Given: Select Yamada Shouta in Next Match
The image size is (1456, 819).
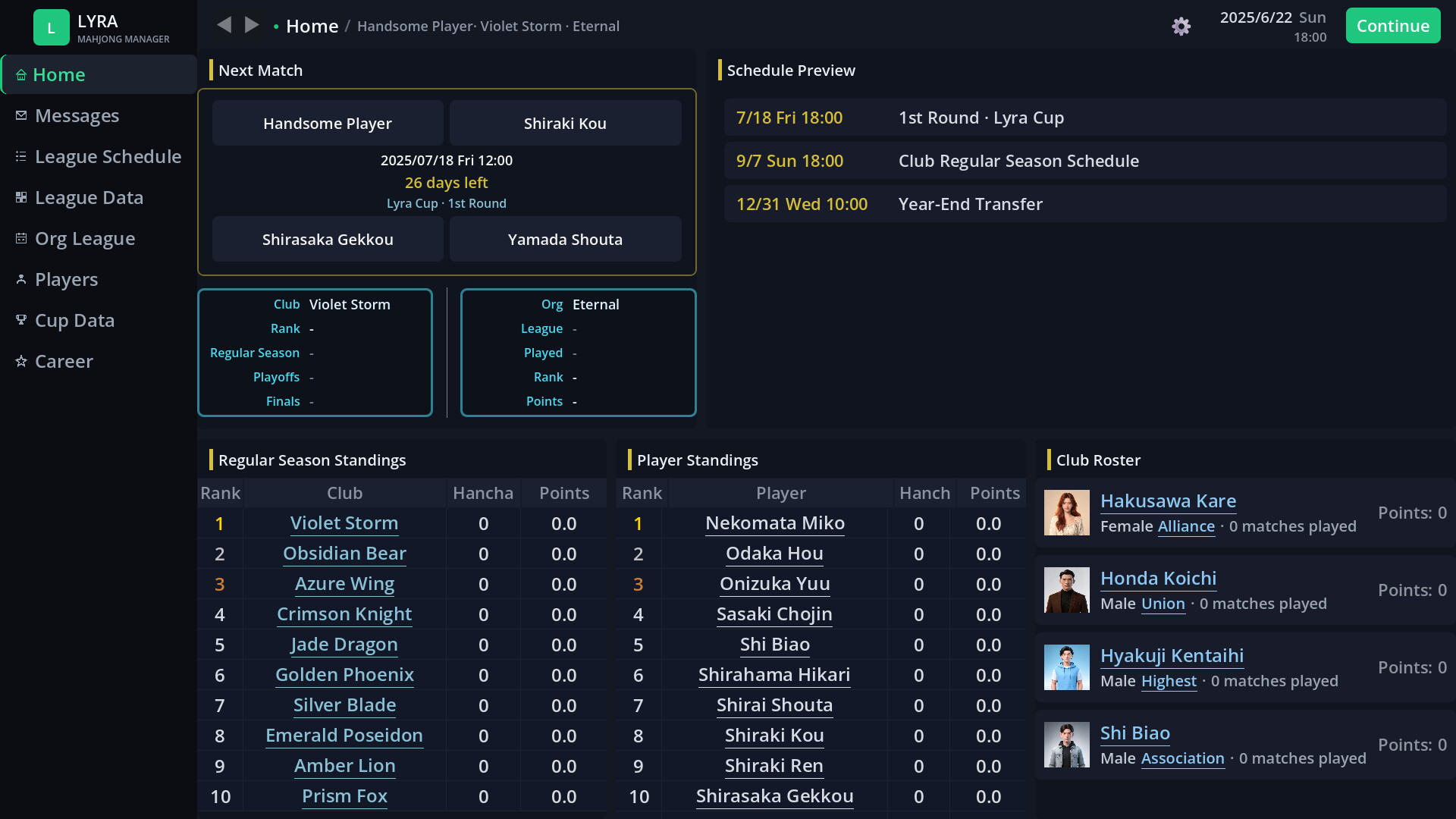Looking at the screenshot, I should [x=565, y=239].
